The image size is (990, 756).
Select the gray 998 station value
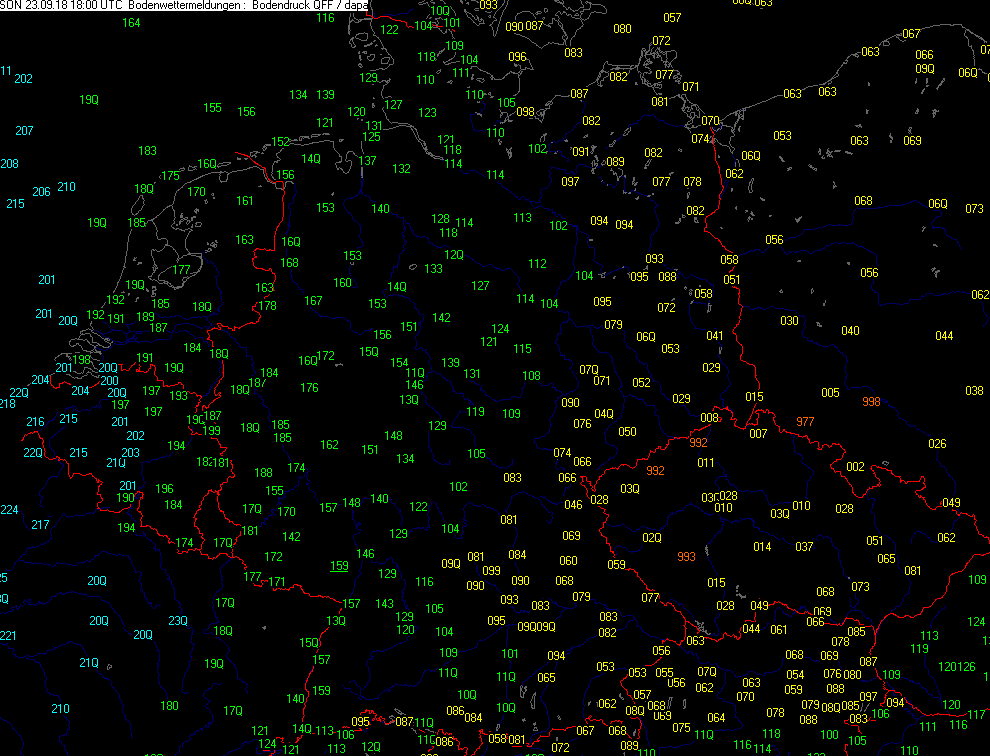point(871,402)
